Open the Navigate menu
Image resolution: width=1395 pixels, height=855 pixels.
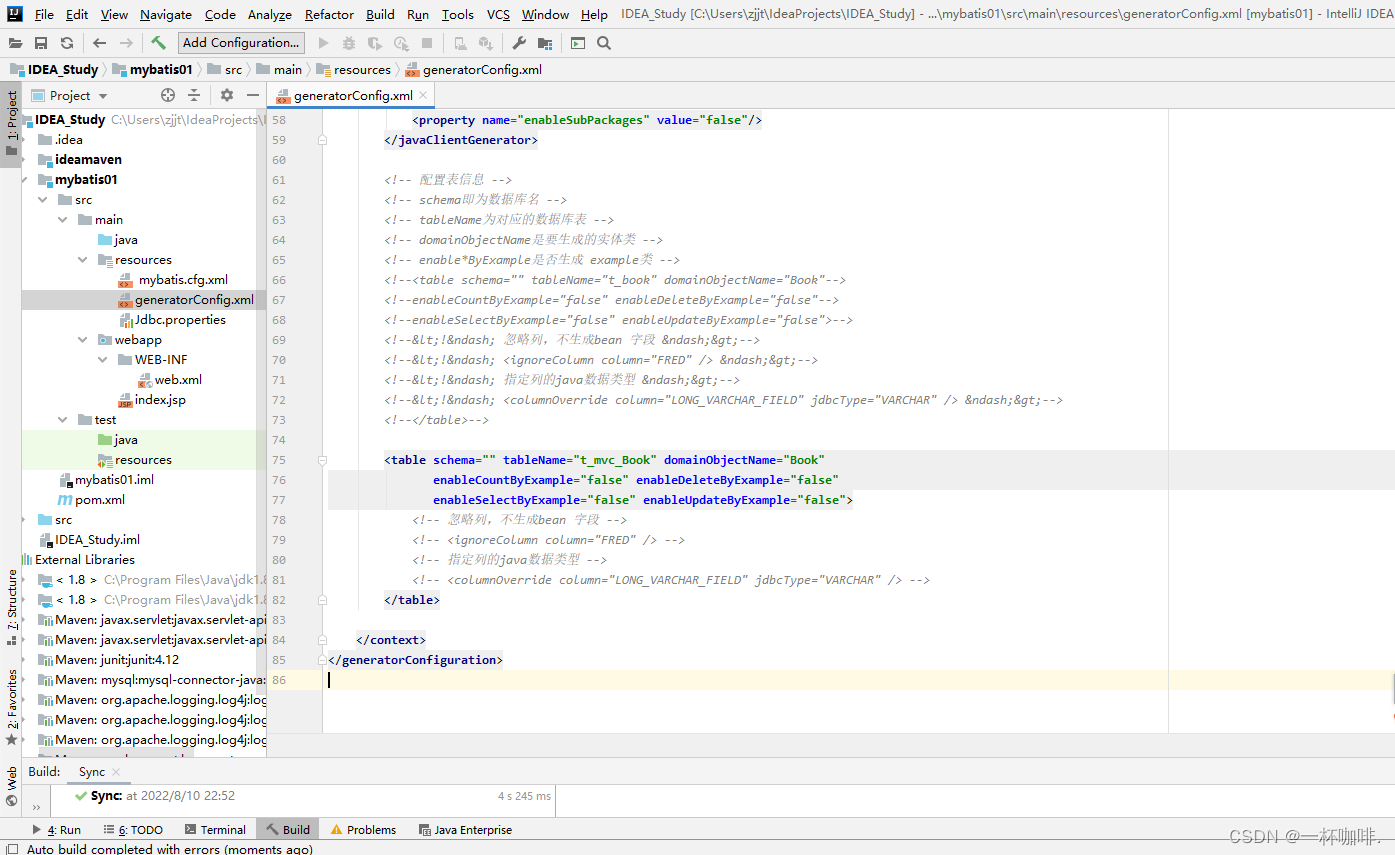166,14
